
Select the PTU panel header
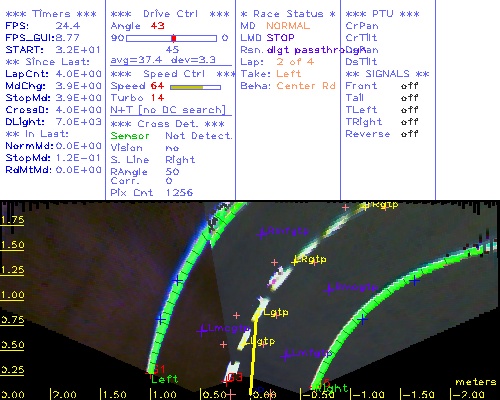click(383, 14)
